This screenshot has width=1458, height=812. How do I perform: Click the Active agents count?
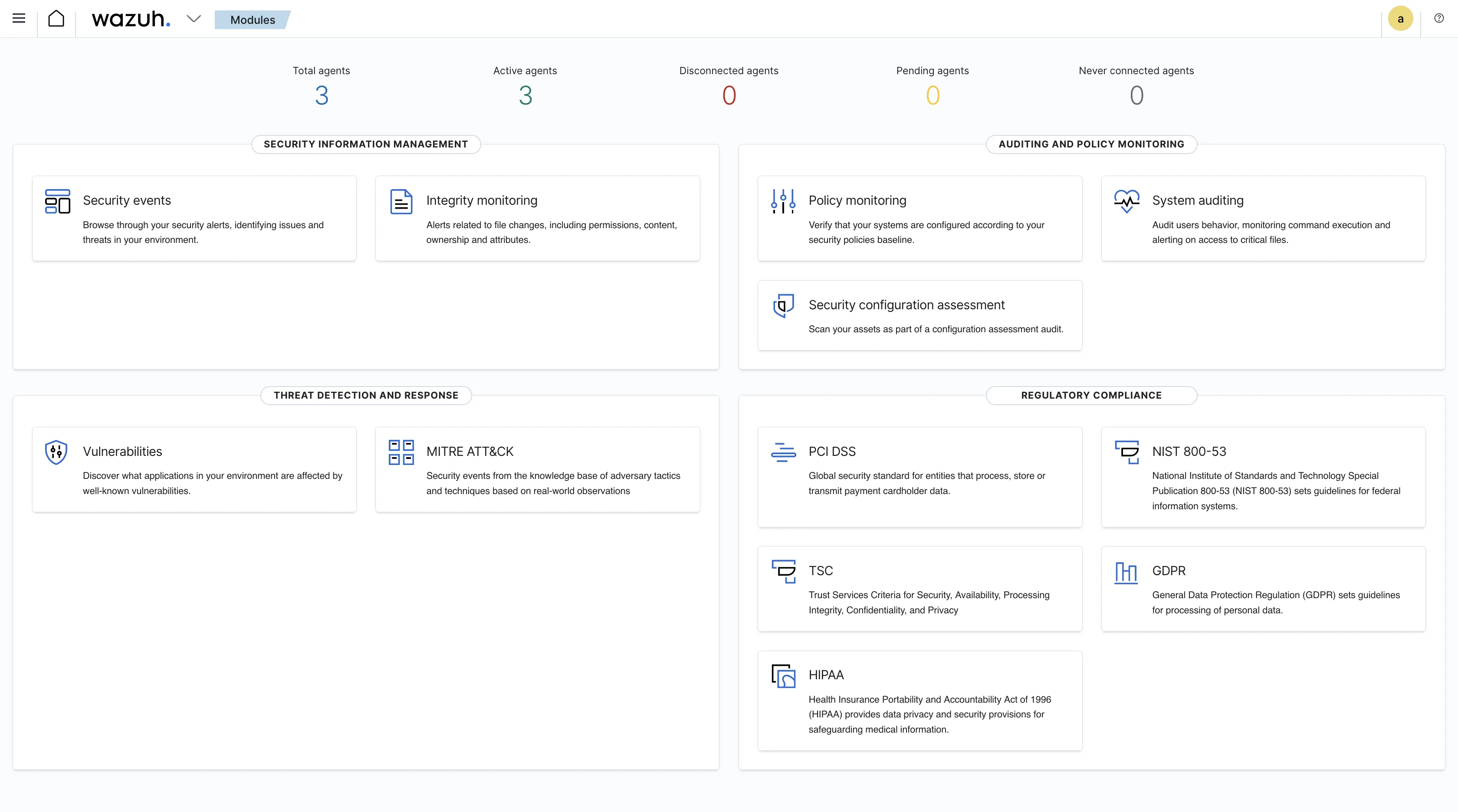(x=525, y=95)
